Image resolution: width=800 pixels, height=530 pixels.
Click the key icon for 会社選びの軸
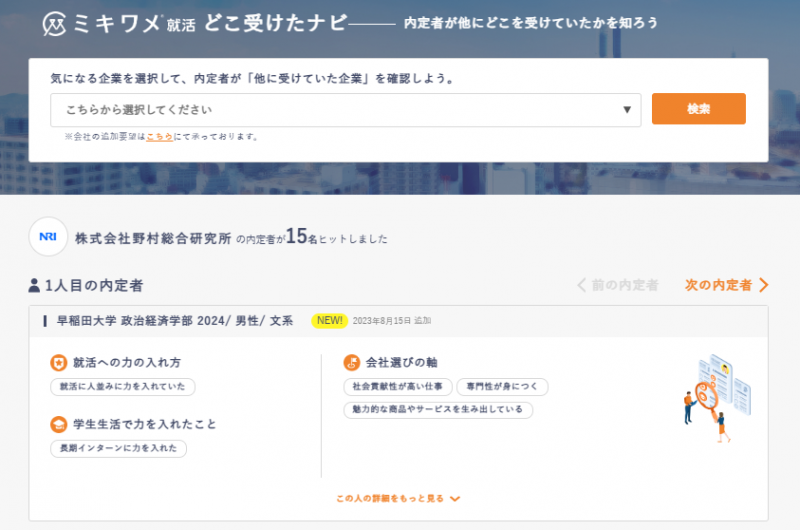352,363
